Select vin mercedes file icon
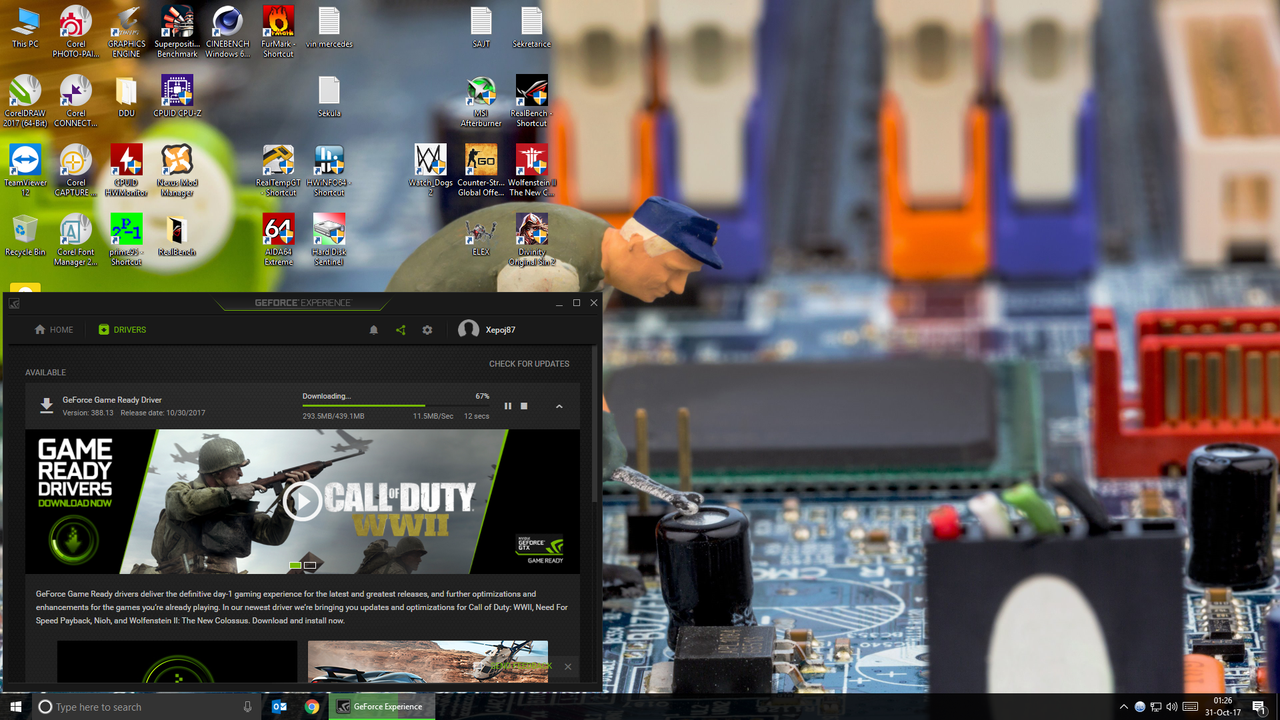The image size is (1280, 720). [329, 28]
